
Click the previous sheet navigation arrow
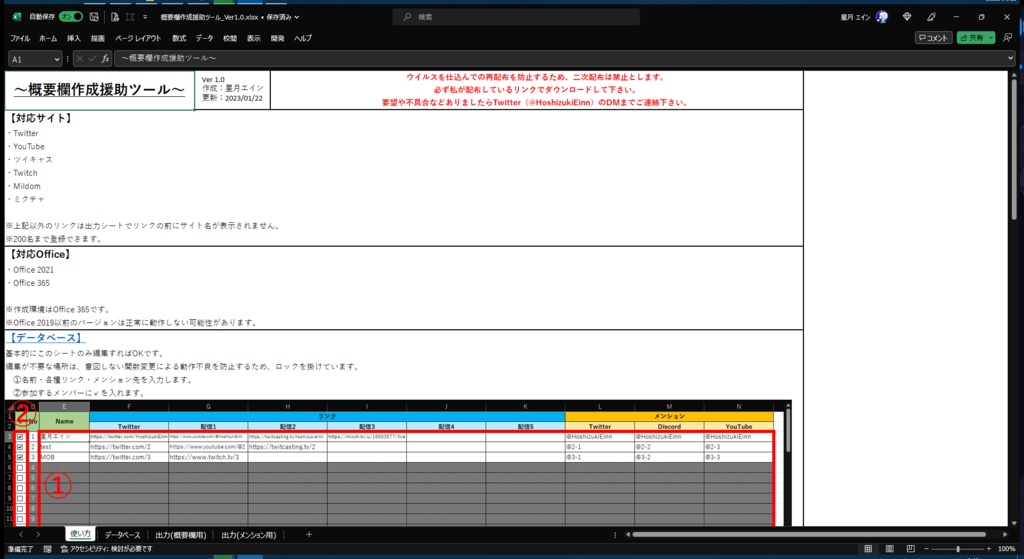21,535
